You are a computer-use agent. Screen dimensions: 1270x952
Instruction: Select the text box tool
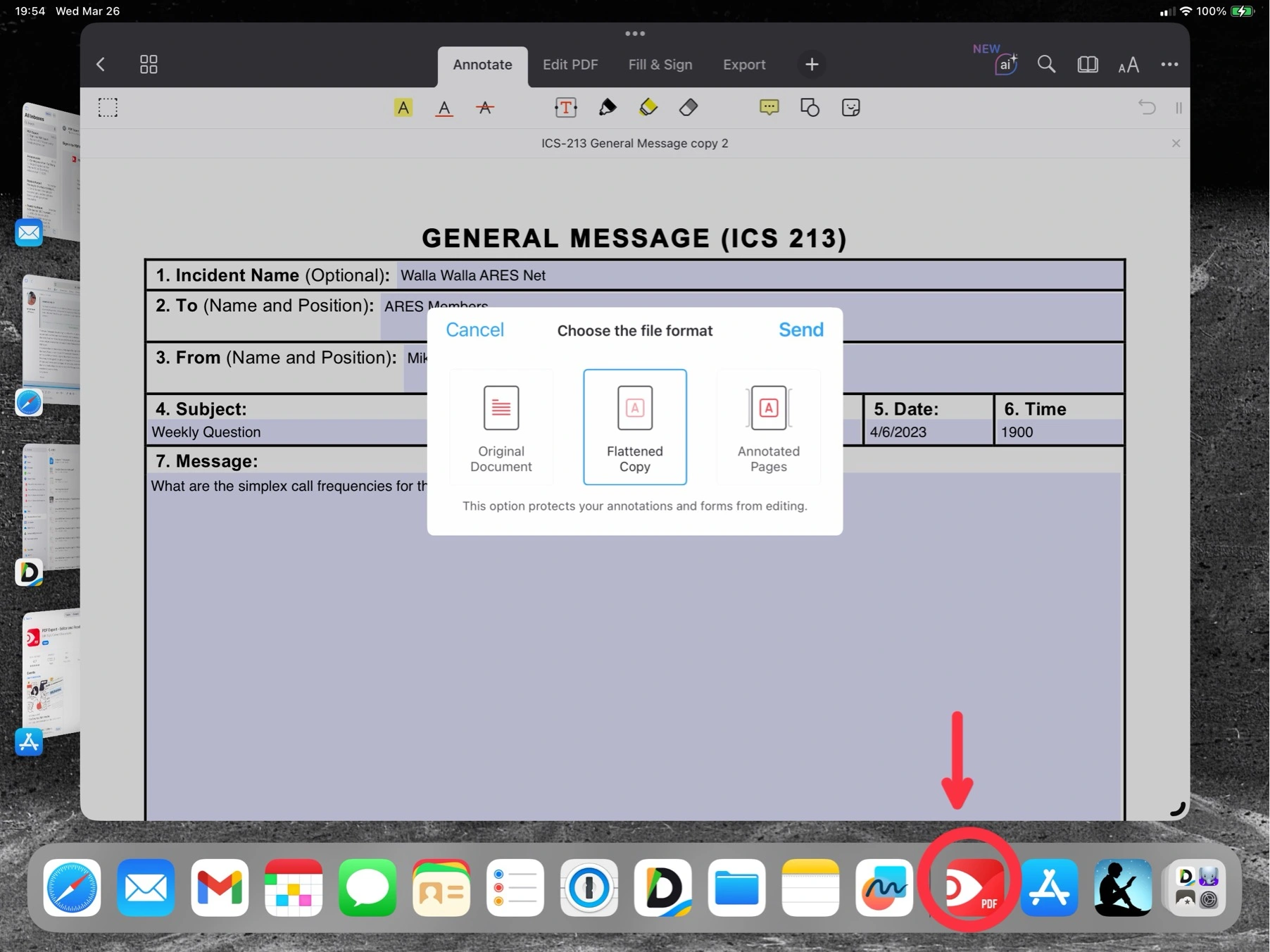click(565, 108)
